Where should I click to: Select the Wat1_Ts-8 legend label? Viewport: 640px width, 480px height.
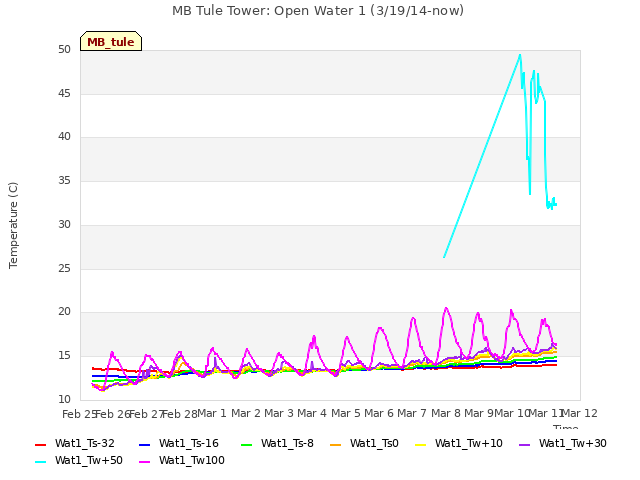(287, 444)
